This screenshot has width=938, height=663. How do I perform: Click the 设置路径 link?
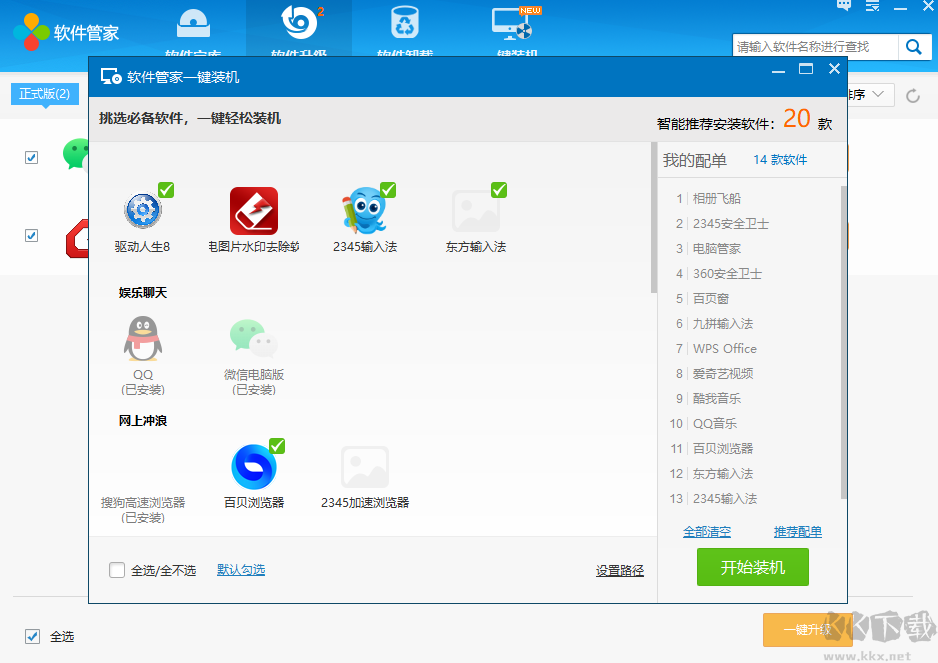coord(620,571)
